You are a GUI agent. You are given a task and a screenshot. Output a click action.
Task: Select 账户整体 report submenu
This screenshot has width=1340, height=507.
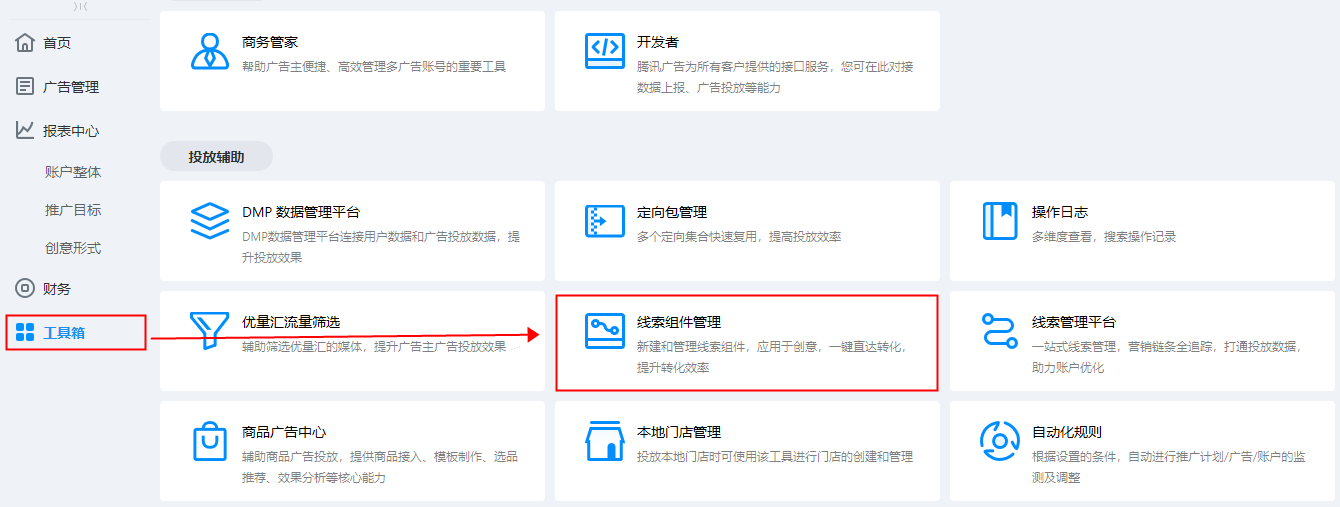pos(73,172)
